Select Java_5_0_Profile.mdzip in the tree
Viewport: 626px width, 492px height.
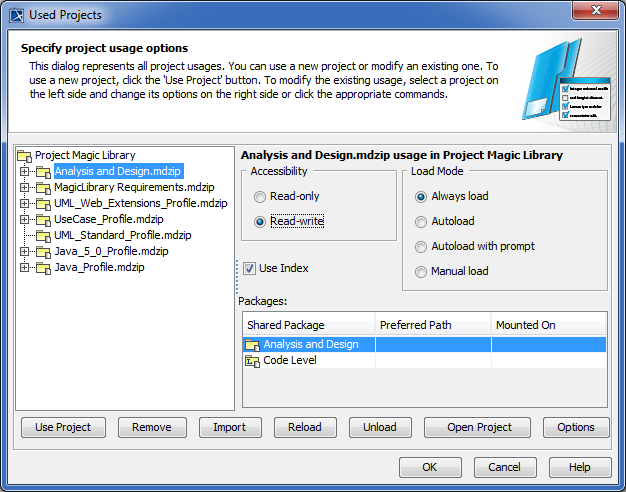pyautogui.click(x=111, y=251)
